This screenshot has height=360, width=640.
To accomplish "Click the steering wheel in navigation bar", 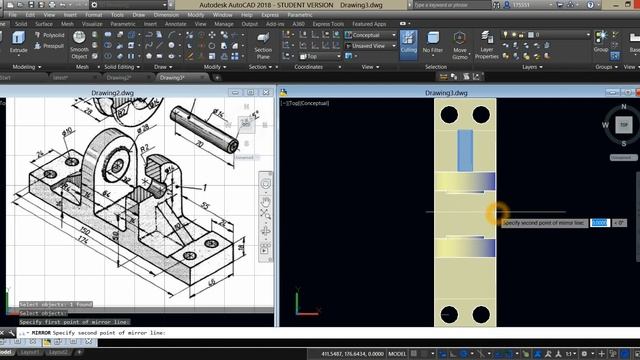I will click(266, 184).
